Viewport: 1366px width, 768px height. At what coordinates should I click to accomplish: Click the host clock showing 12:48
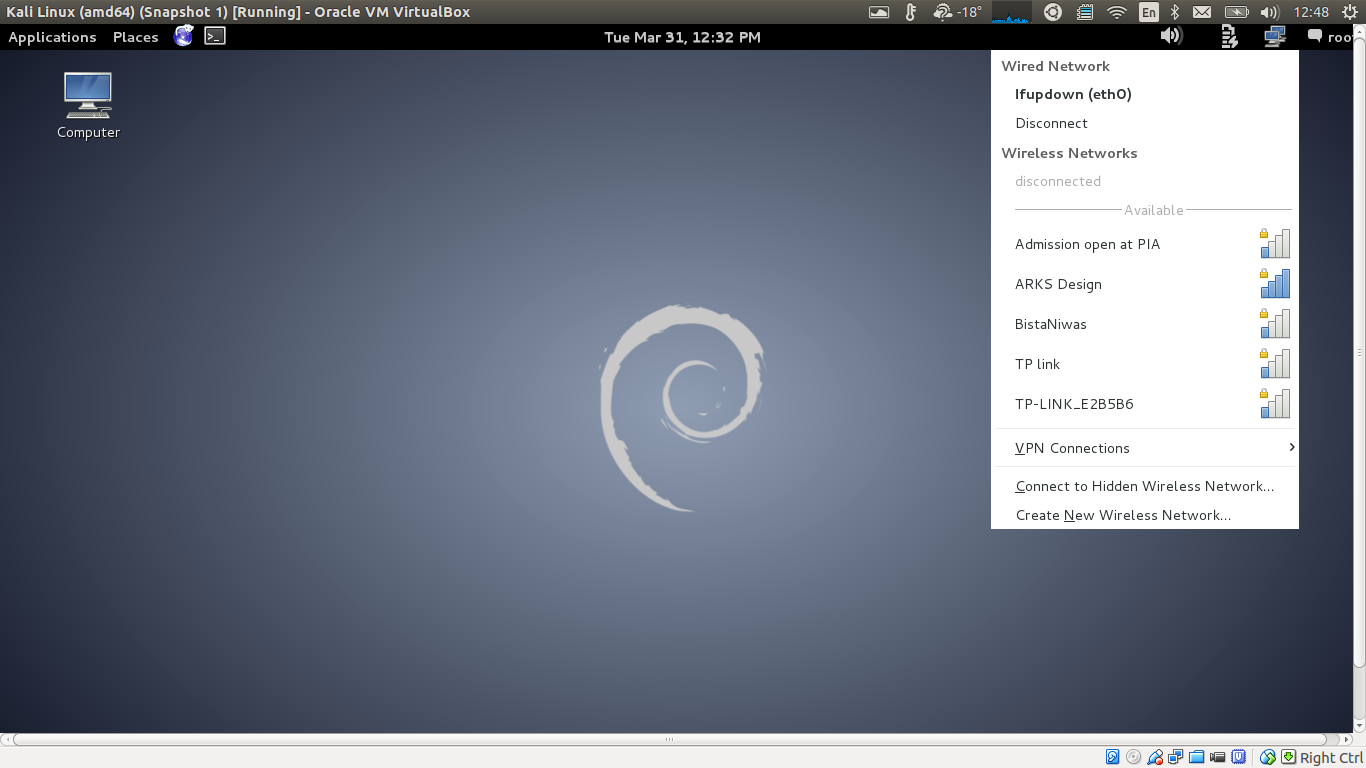click(x=1310, y=12)
